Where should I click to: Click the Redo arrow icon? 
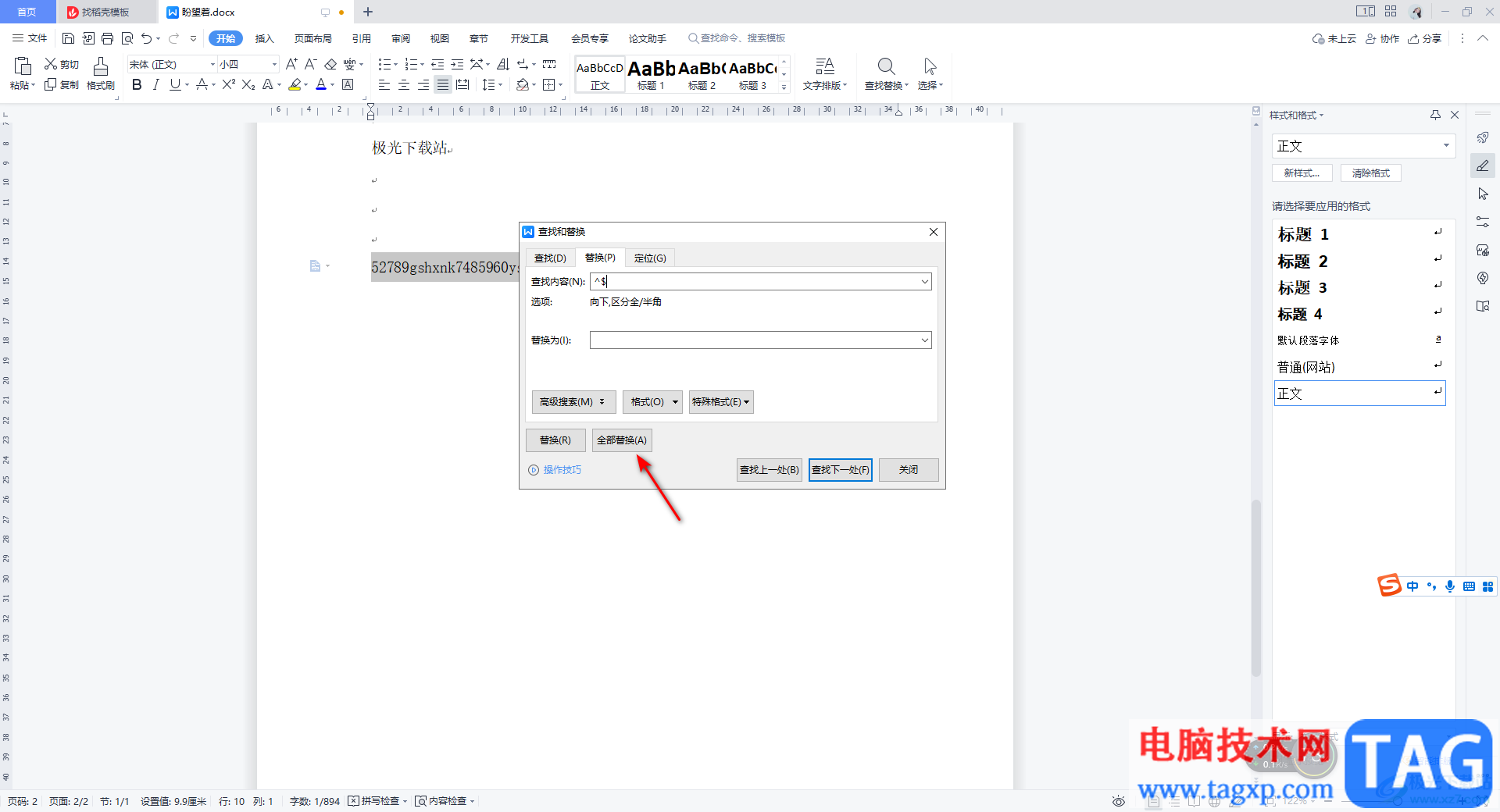[173, 38]
